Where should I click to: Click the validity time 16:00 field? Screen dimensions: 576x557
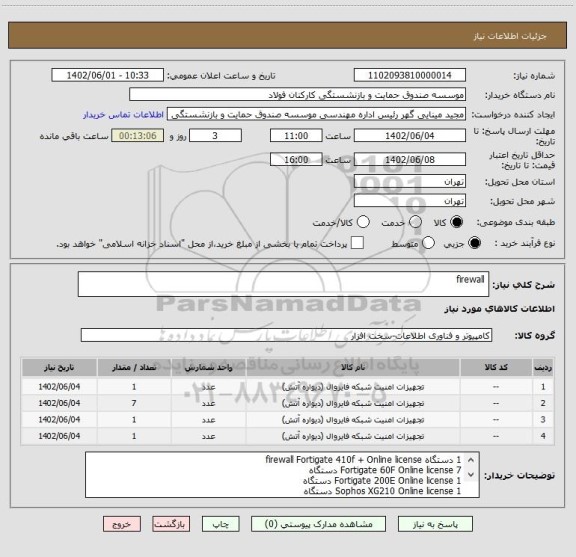tap(296, 159)
